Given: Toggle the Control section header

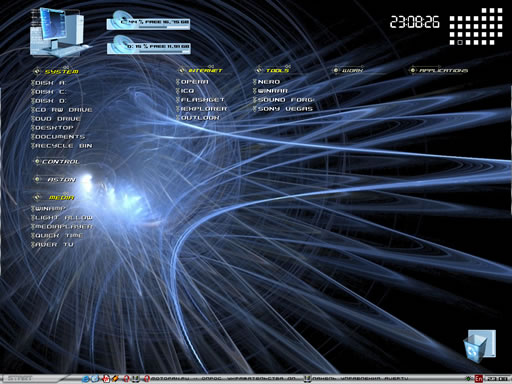Looking at the screenshot, I should [x=57, y=162].
